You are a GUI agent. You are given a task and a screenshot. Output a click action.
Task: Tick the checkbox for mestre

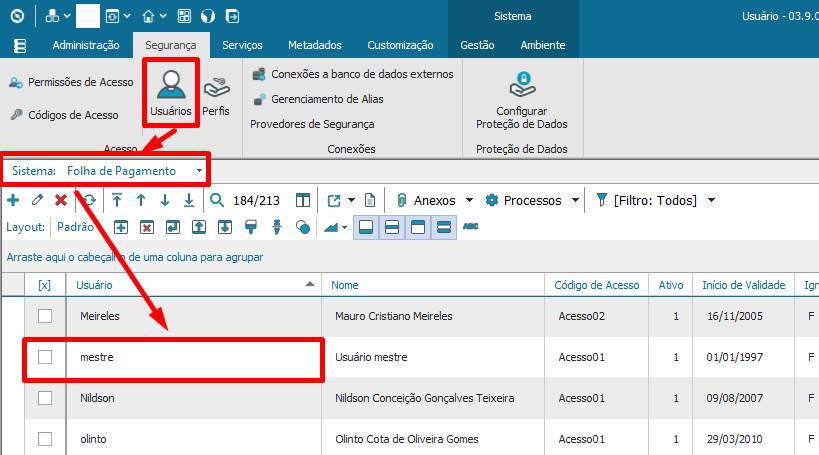point(45,357)
